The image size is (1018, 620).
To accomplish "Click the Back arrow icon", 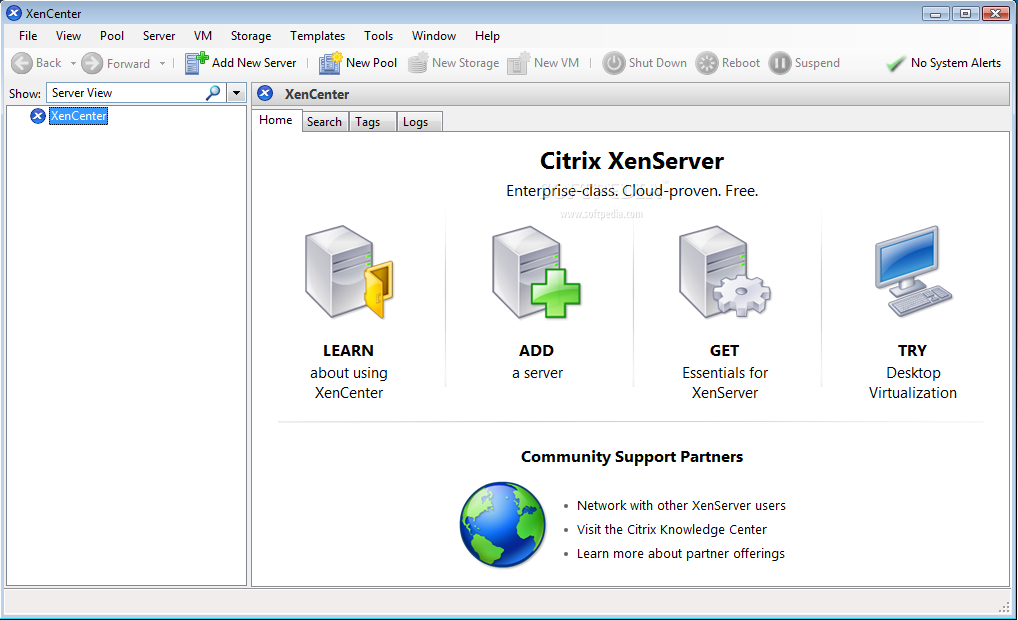I will click(x=22, y=63).
